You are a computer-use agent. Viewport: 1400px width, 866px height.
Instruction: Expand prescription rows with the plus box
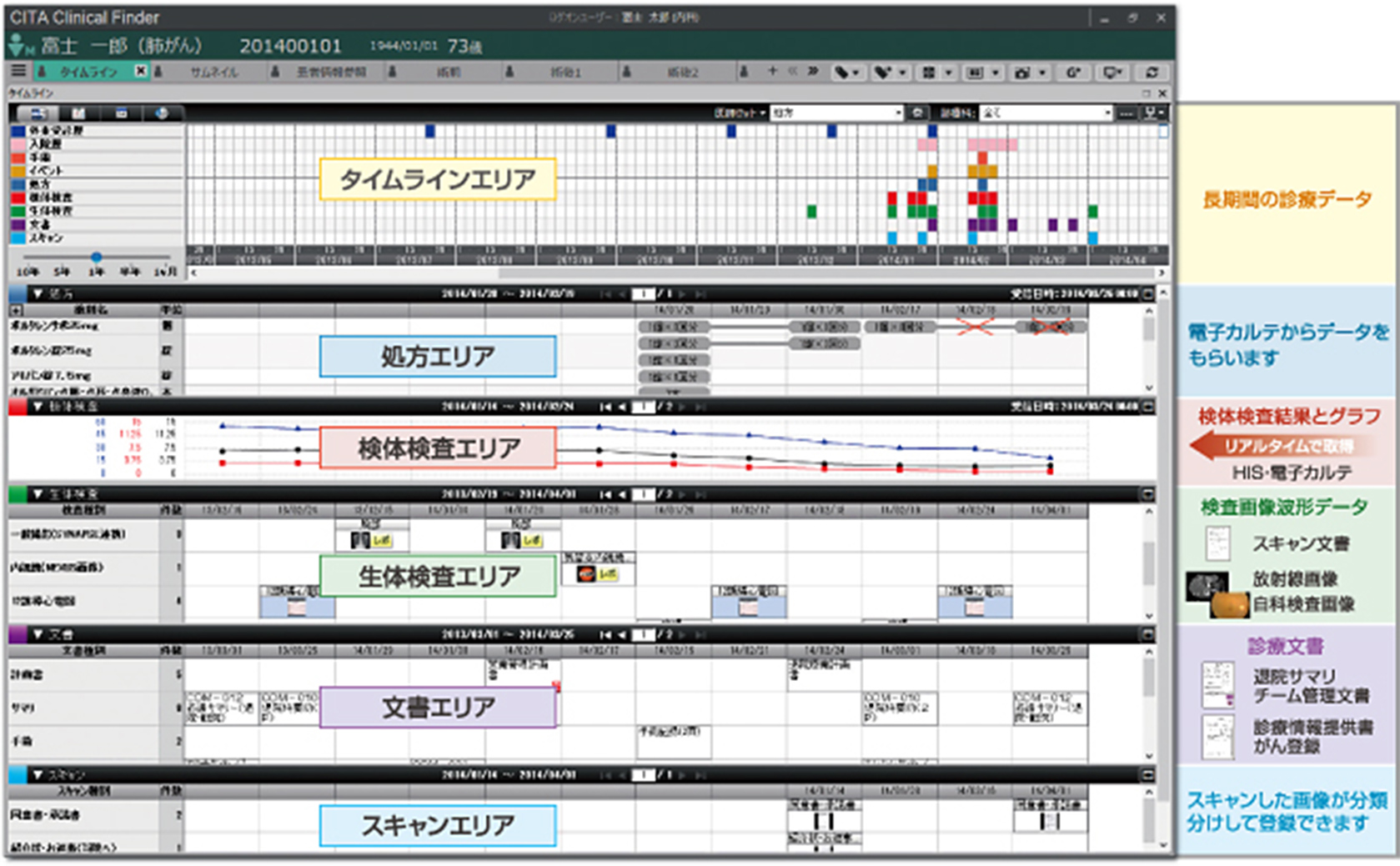(16, 310)
